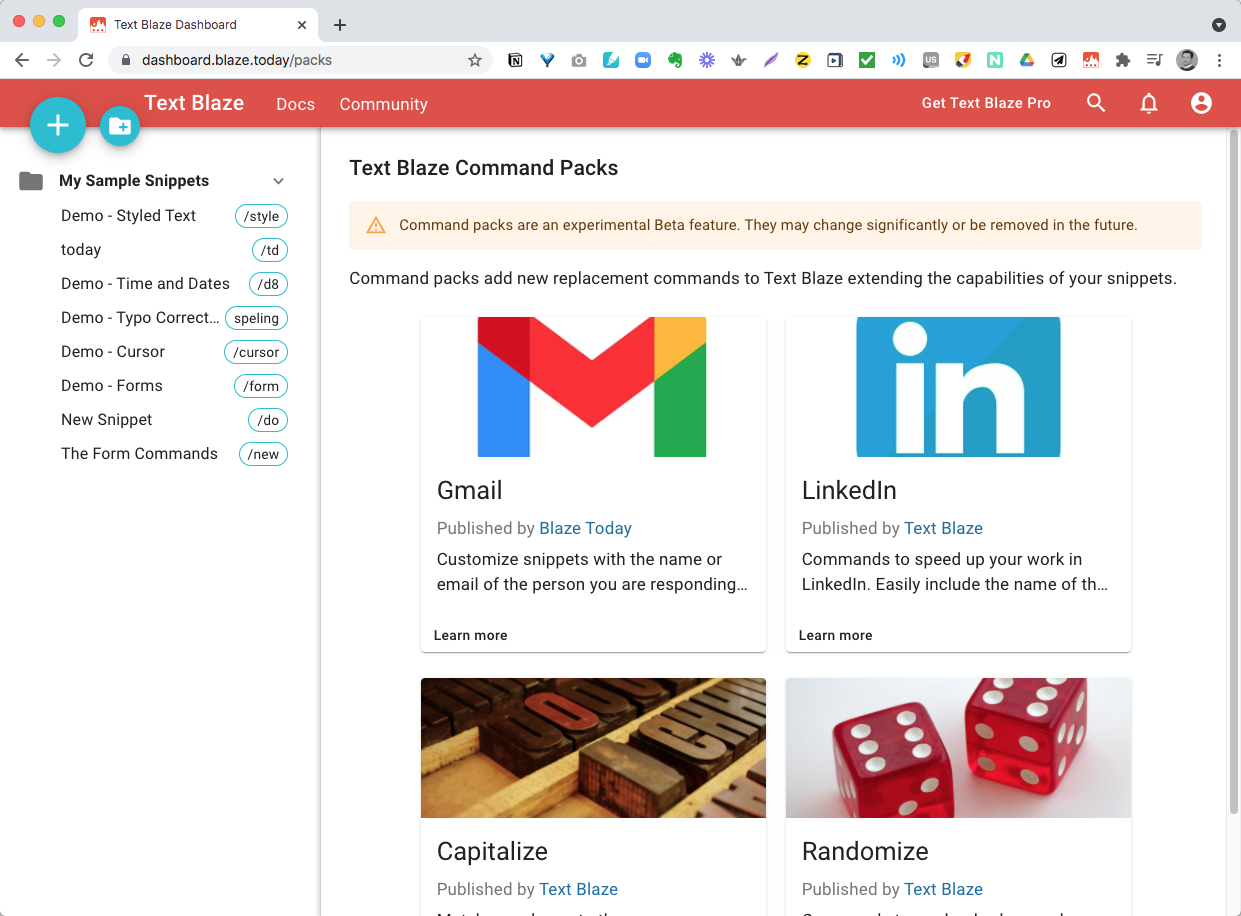Open notifications bell
Image resolution: width=1241 pixels, height=916 pixels.
tap(1149, 103)
